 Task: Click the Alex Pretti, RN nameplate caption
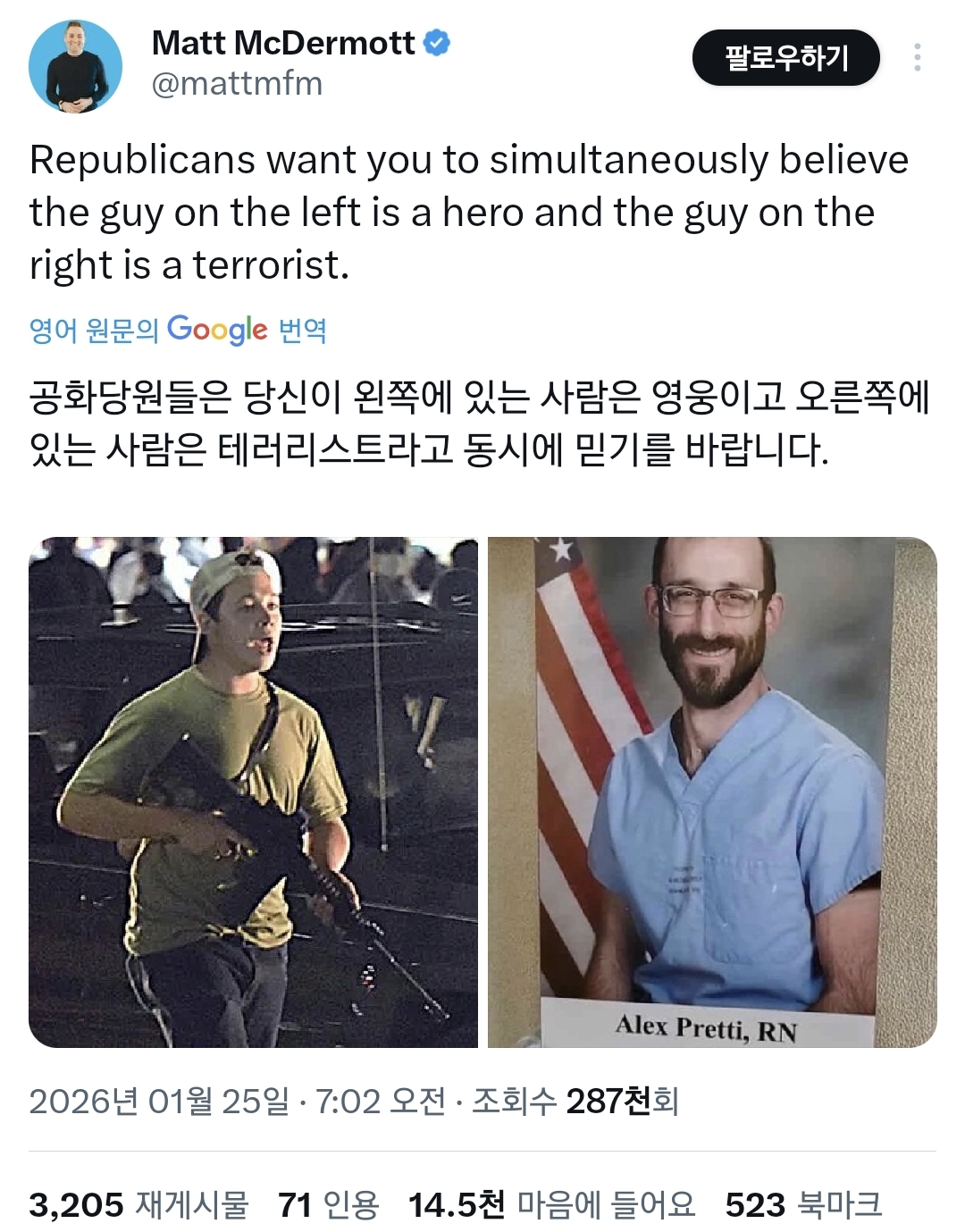706,1027
